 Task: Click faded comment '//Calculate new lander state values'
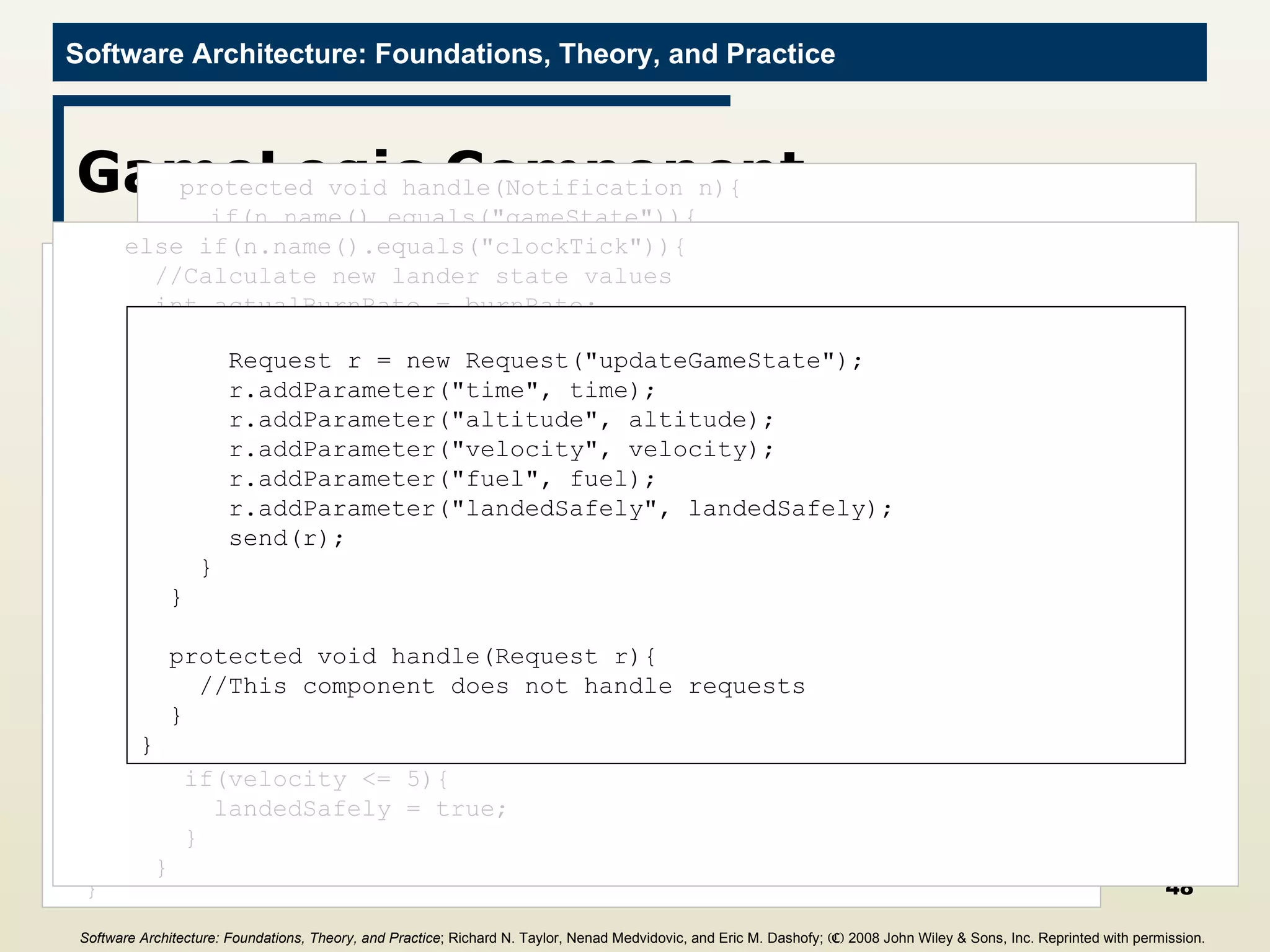413,276
